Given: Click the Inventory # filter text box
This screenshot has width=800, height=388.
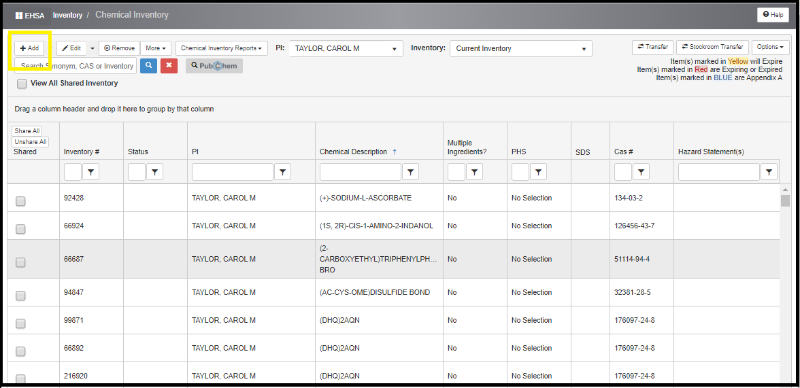Looking at the screenshot, I should (x=73, y=173).
